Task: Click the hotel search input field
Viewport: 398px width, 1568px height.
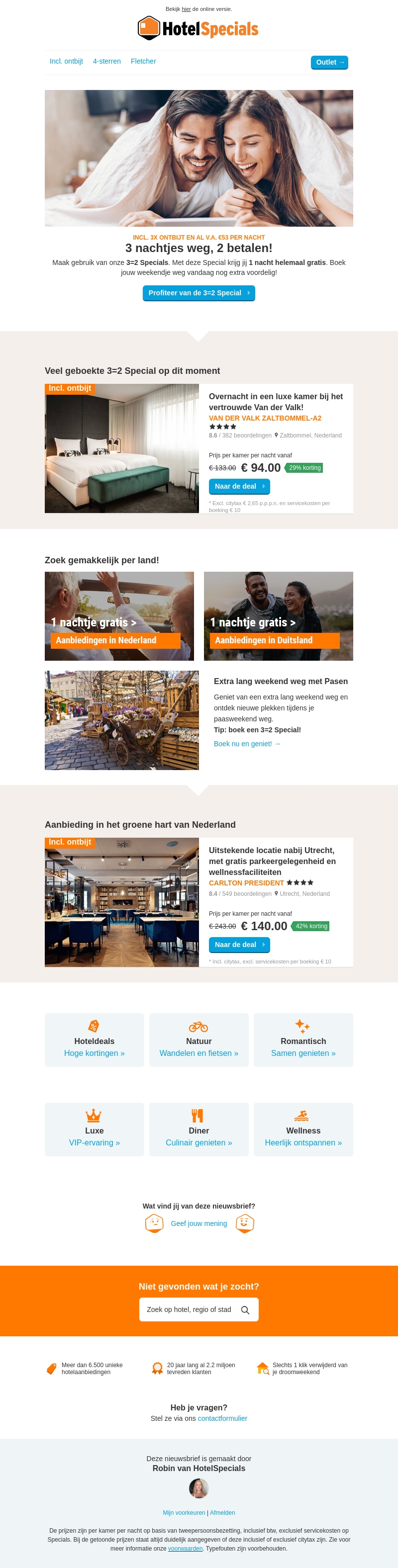Action: pos(199,1309)
